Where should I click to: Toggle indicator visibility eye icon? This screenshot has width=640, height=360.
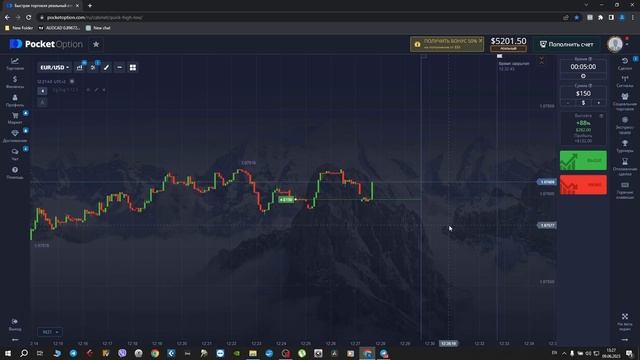click(x=88, y=90)
